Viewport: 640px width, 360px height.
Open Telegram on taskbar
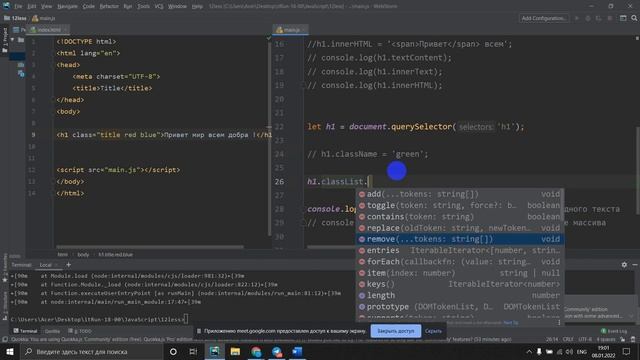(277, 351)
